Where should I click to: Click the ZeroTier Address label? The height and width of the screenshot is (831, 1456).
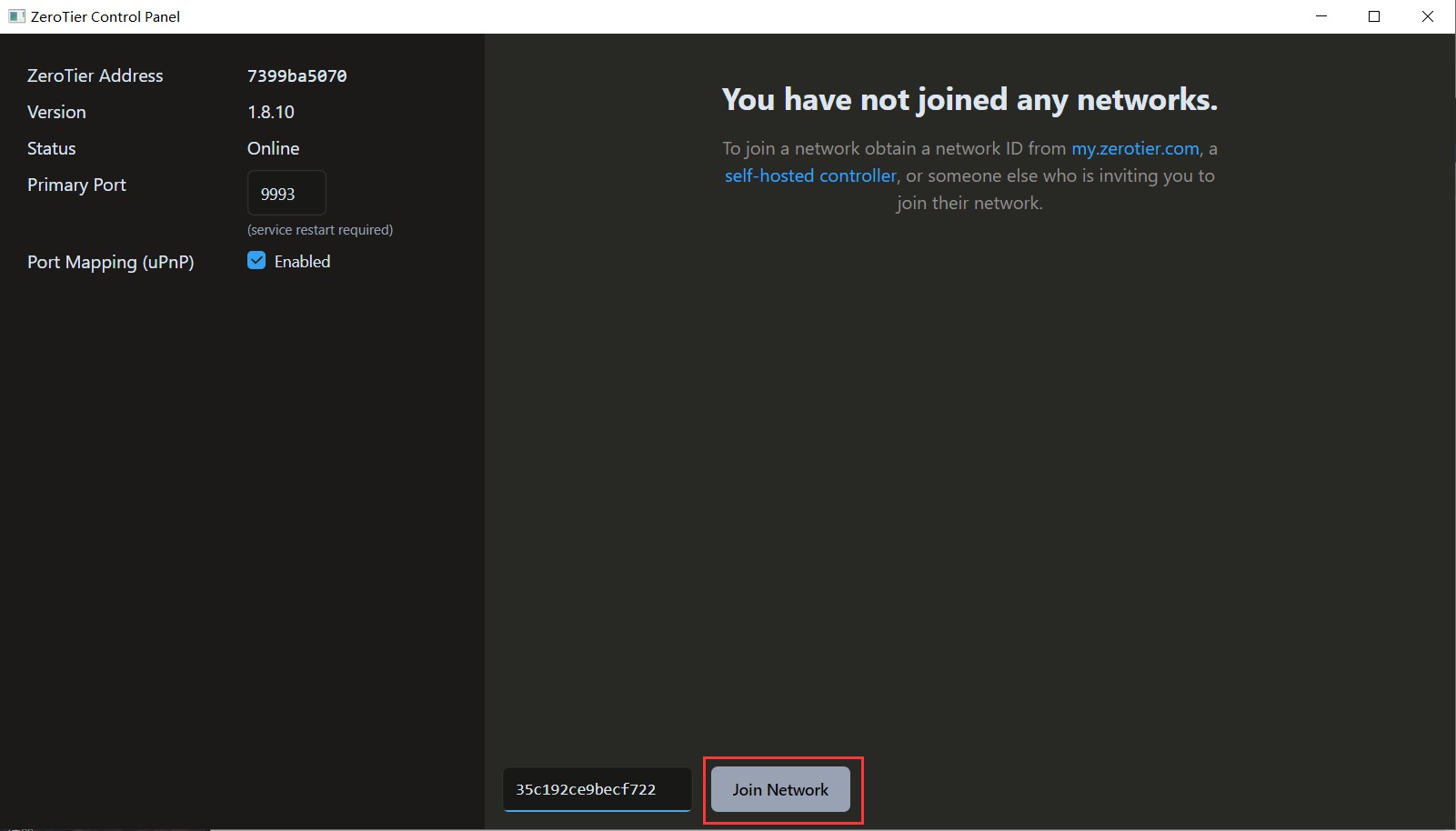tap(95, 75)
